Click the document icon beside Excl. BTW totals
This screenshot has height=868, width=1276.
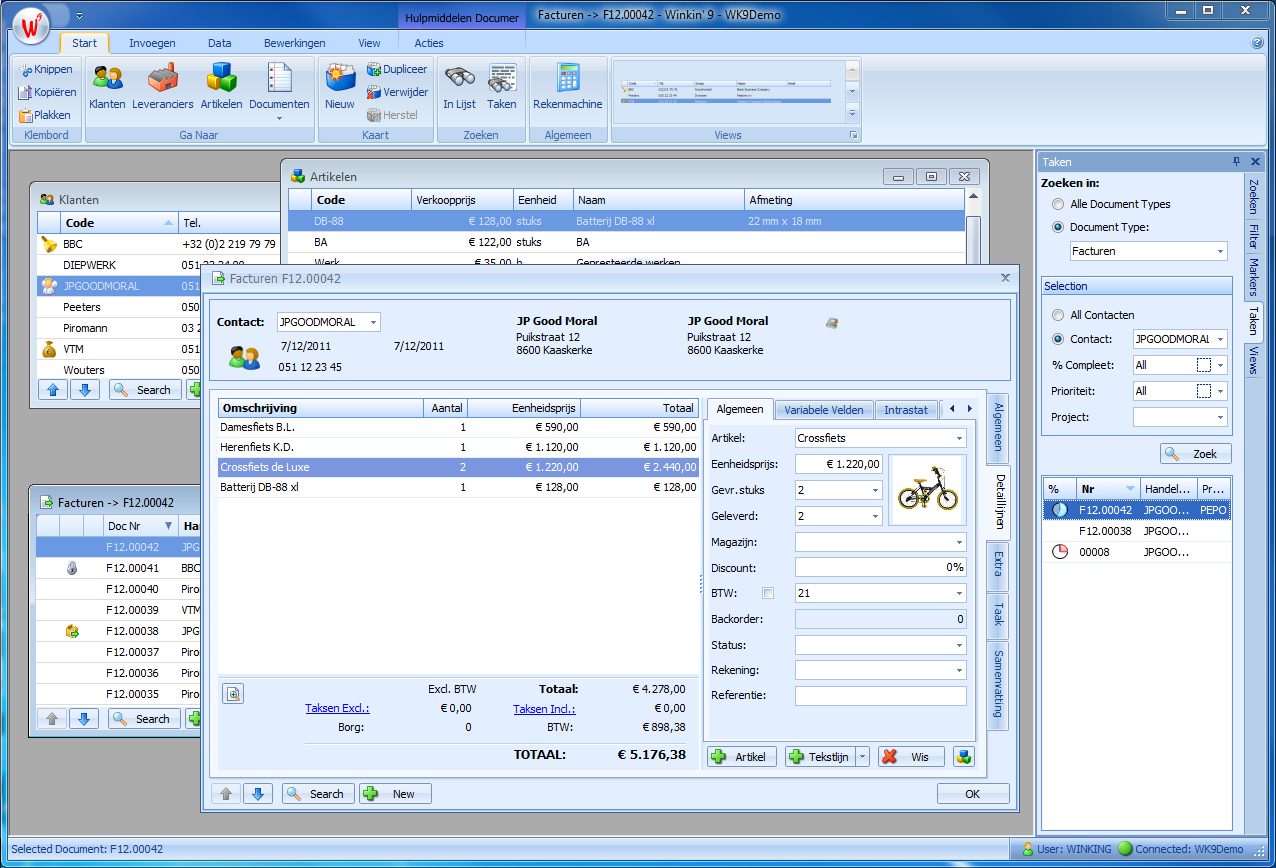click(x=232, y=693)
